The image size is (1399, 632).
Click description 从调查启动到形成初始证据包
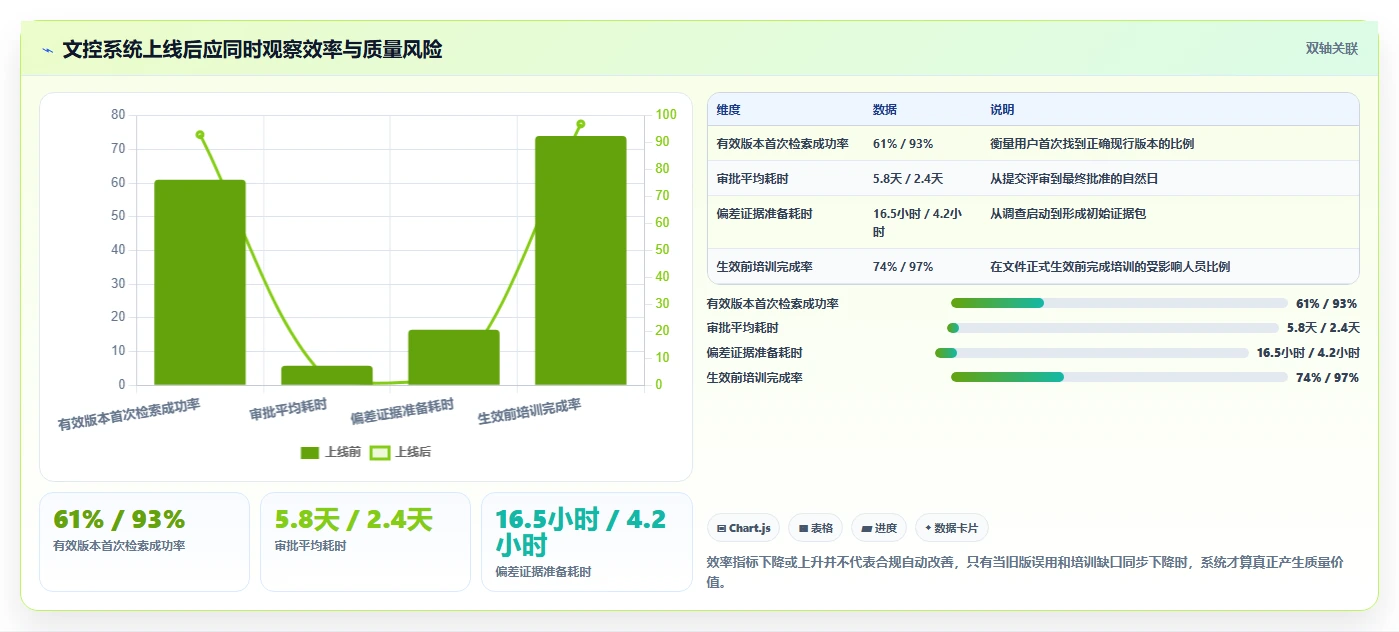tap(1068, 213)
